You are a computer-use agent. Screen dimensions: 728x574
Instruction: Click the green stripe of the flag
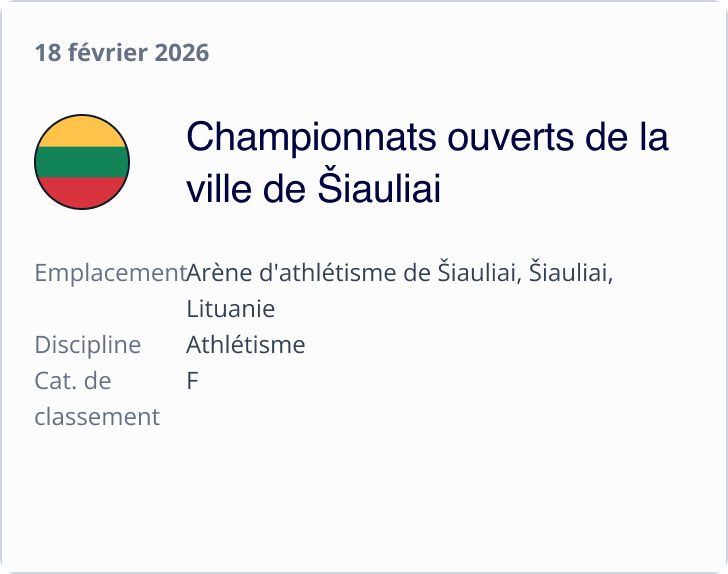(x=82, y=162)
